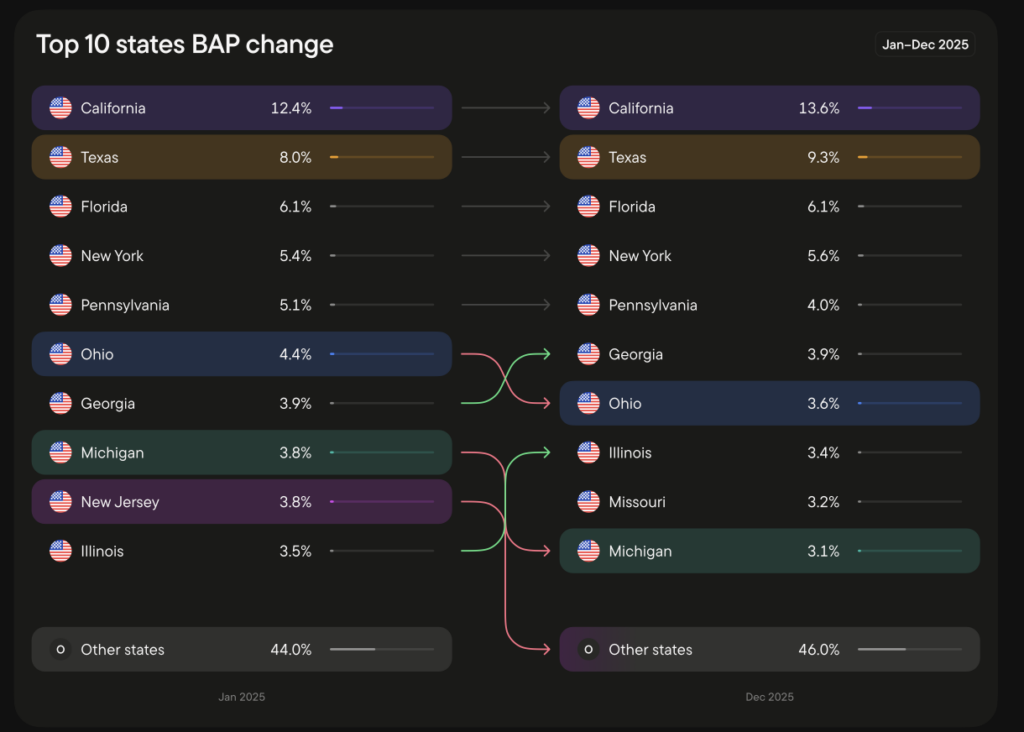Click the California flag icon in Jan 2025 column

pos(61,108)
